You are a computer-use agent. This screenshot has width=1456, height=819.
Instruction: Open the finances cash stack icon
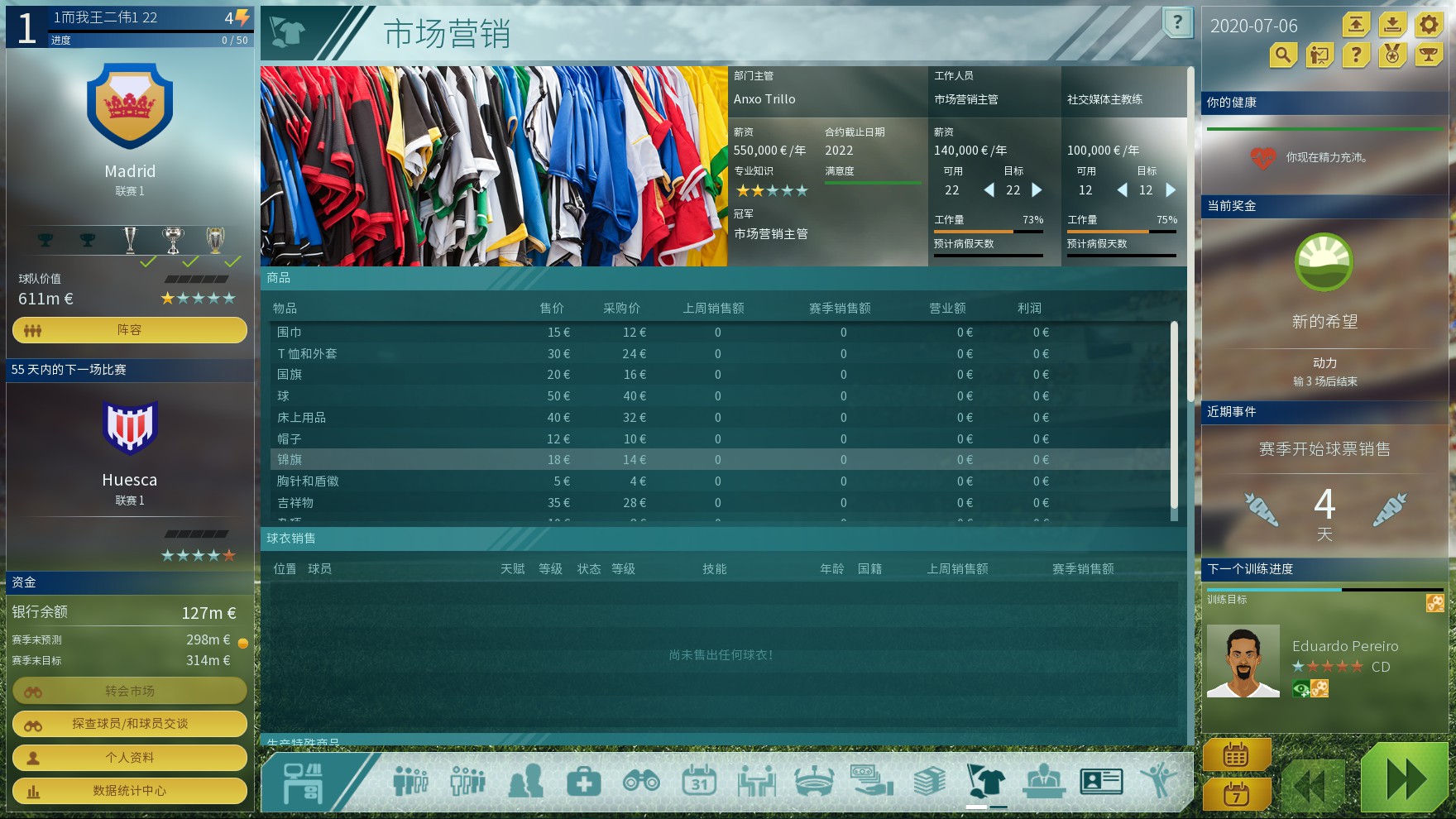point(930,780)
